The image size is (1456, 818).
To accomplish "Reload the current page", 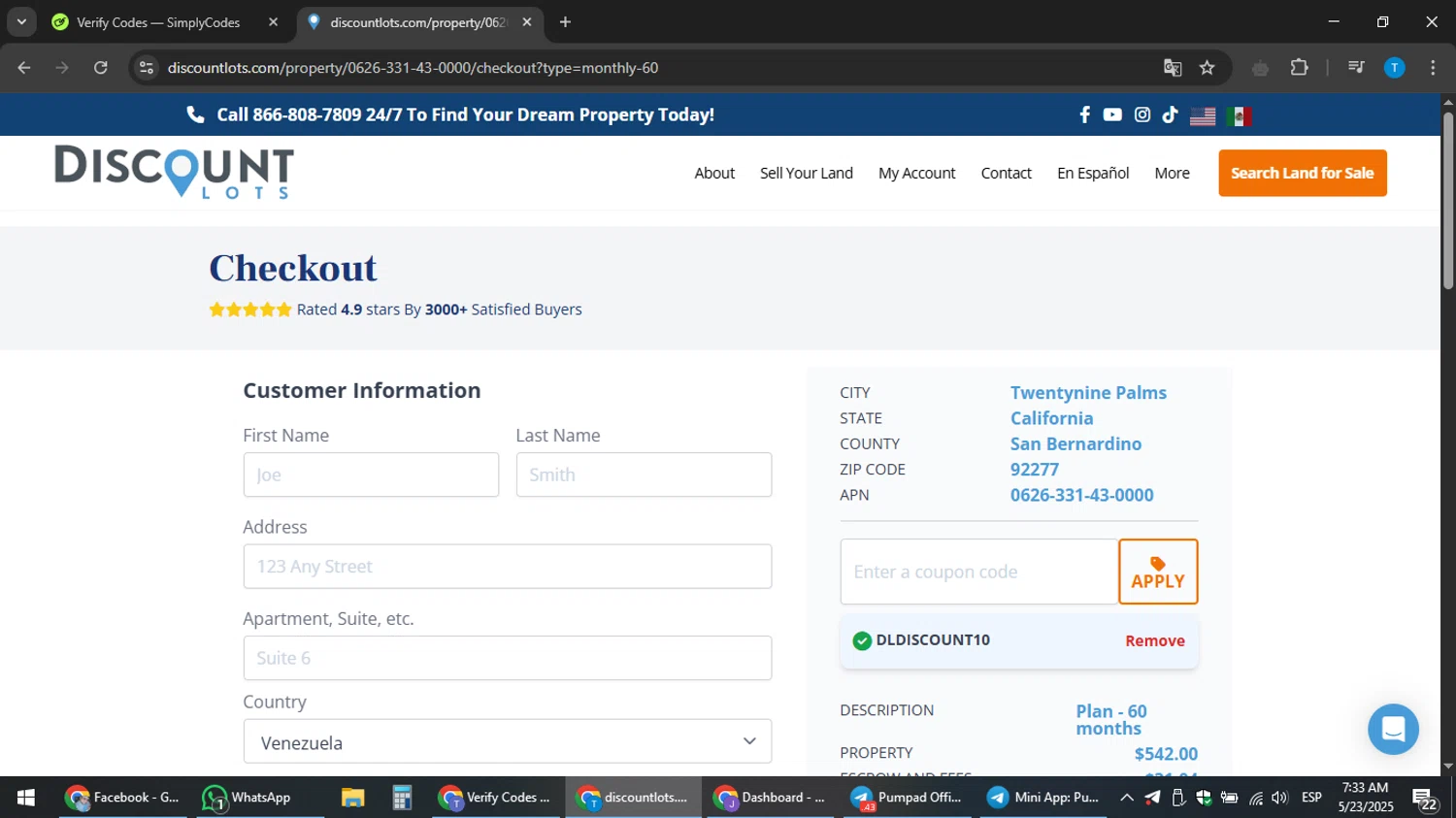I will 101,68.
